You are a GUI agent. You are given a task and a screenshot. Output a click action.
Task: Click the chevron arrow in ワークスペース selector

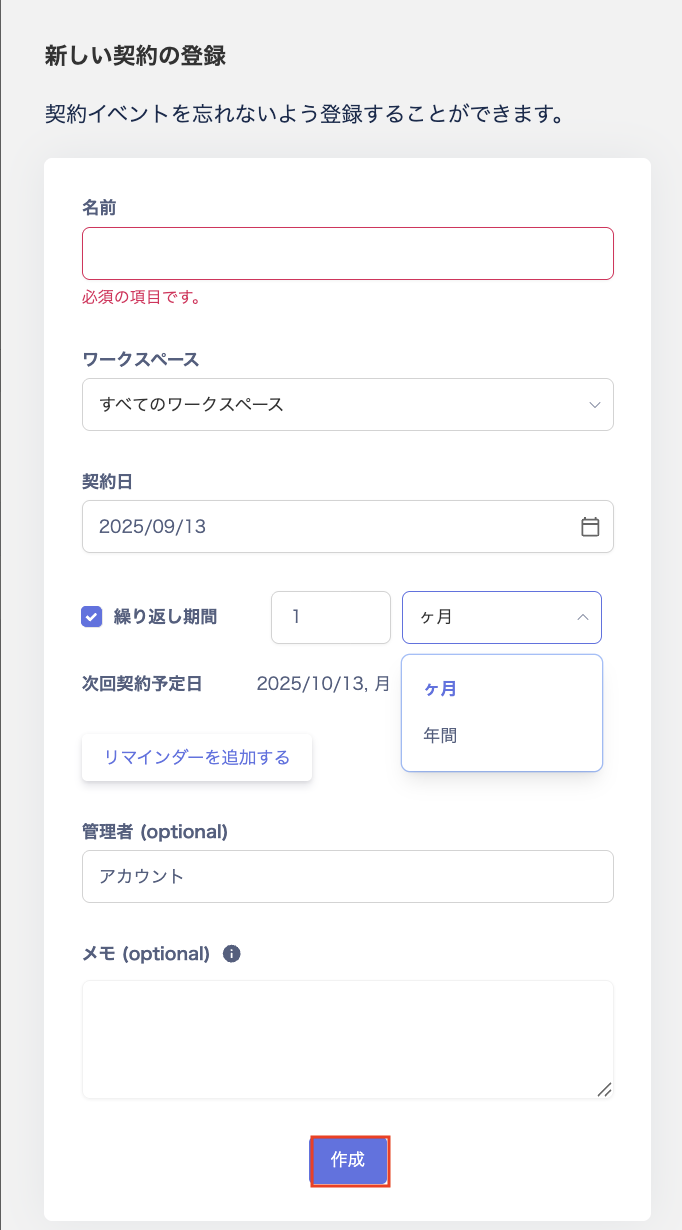(595, 405)
